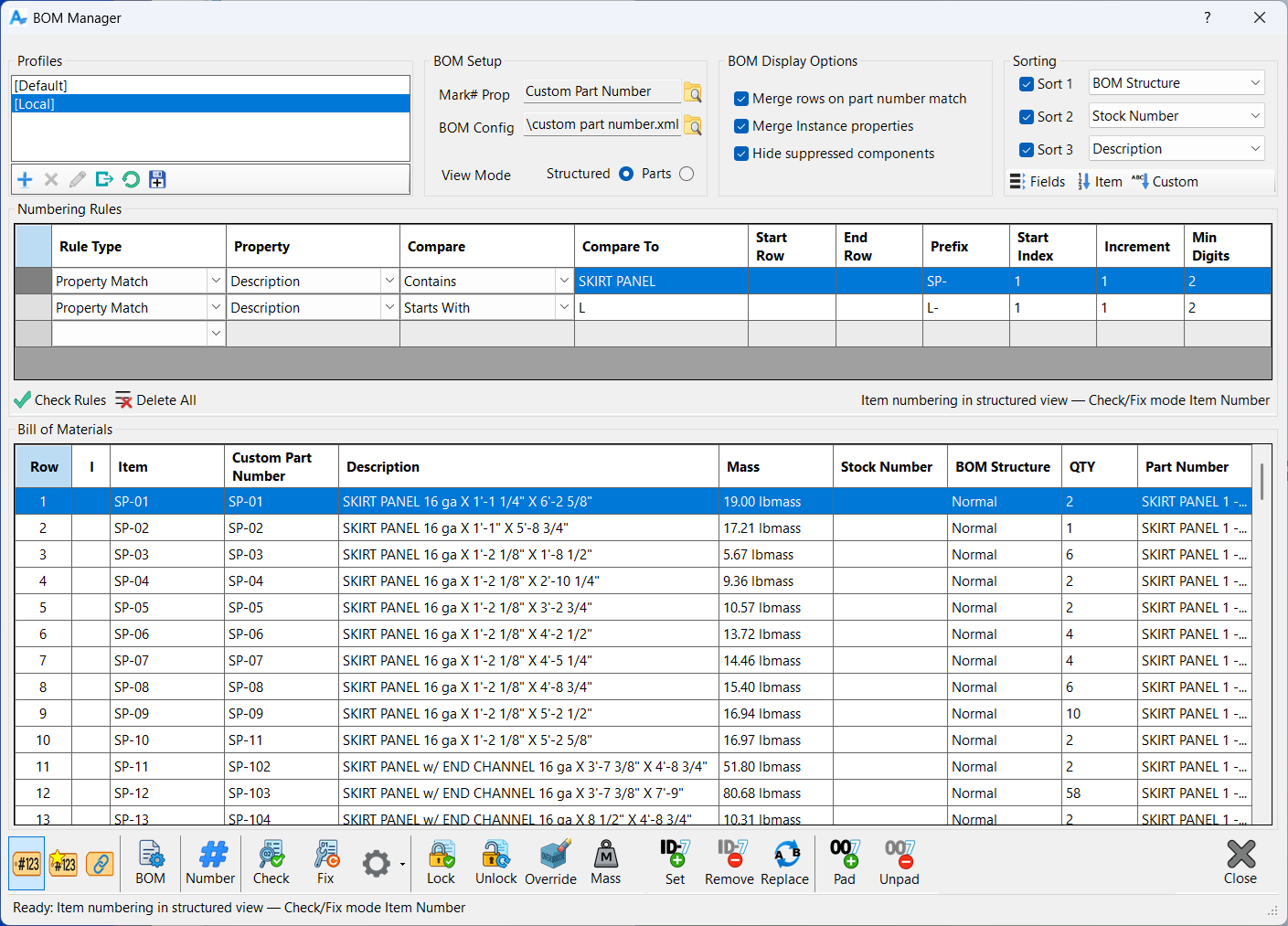The image size is (1288, 926).
Task: Click the Delete All button
Action: click(x=155, y=400)
